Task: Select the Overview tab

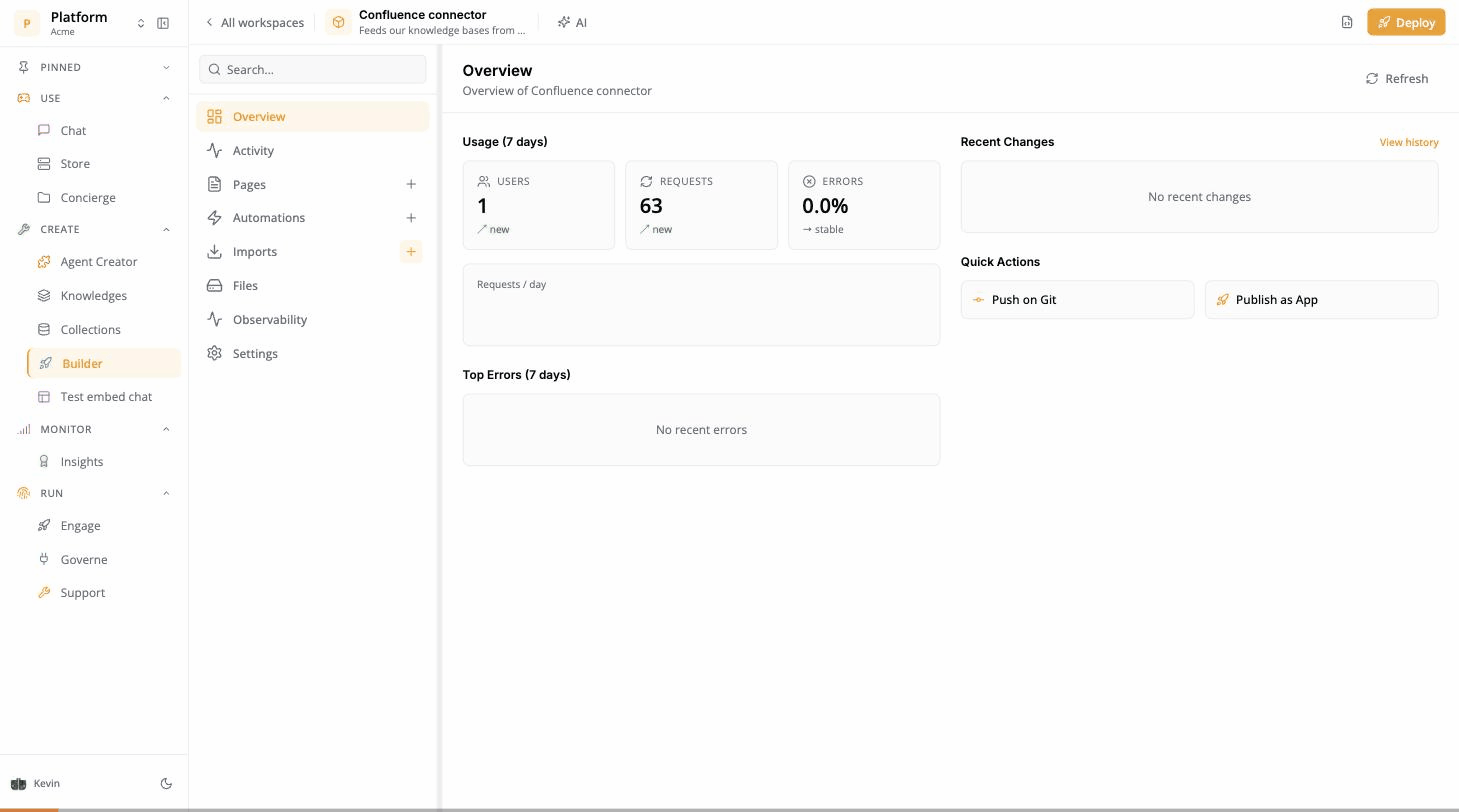Action: tap(313, 117)
